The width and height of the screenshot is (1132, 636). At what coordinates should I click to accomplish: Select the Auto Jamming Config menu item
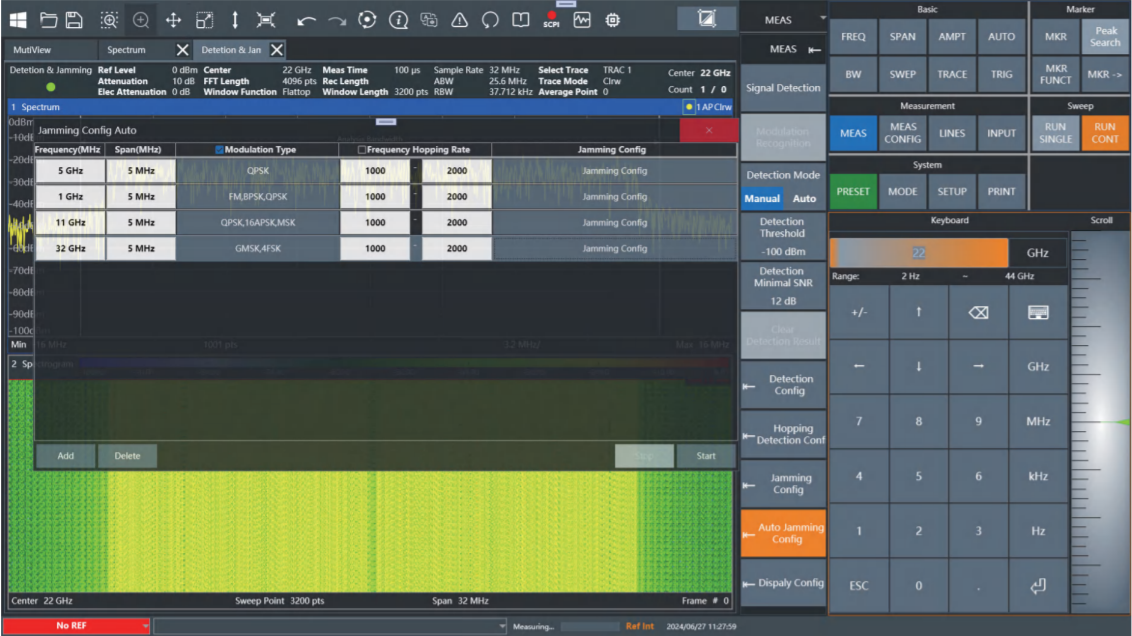tap(783, 533)
